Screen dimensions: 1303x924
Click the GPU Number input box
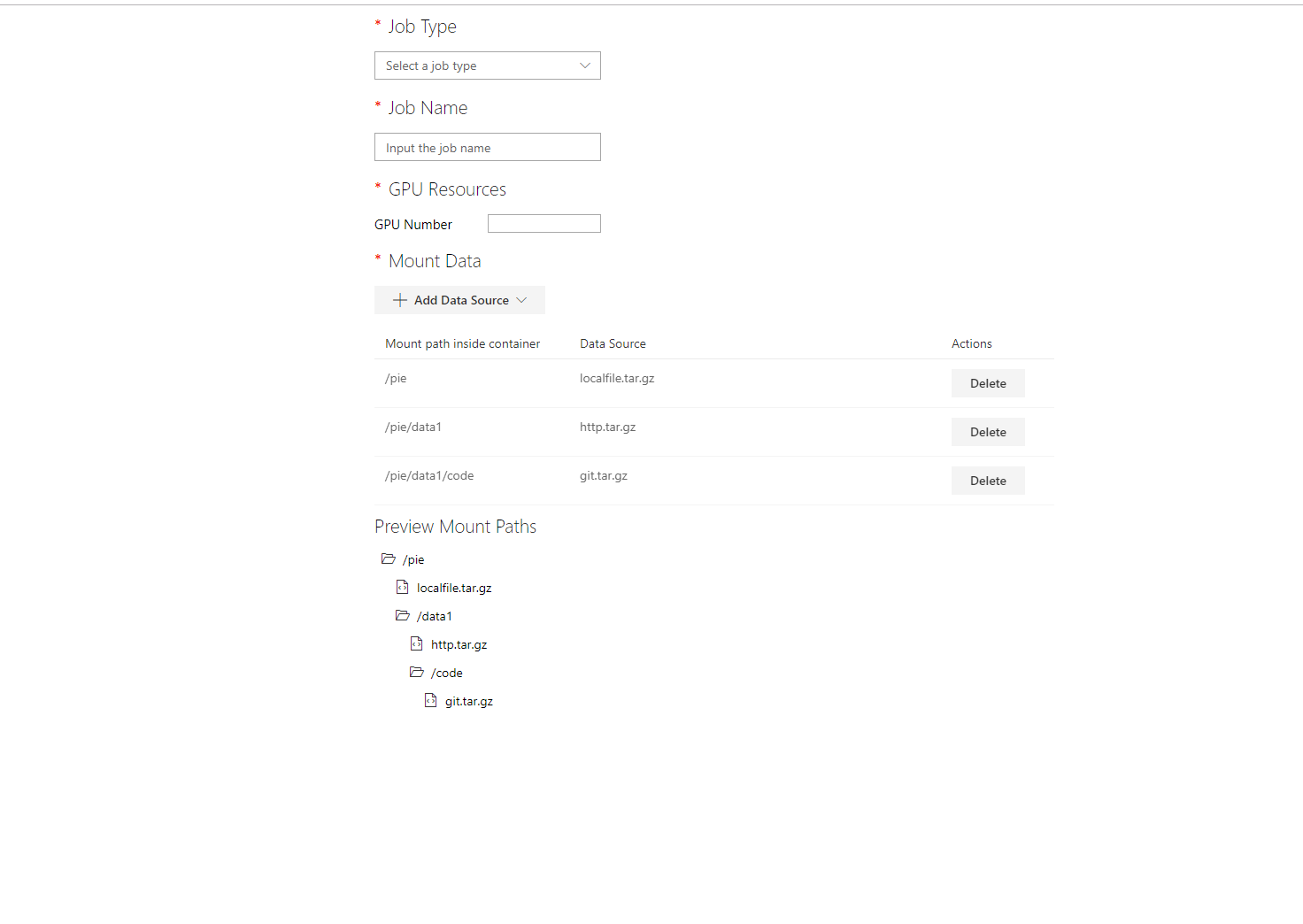point(544,223)
